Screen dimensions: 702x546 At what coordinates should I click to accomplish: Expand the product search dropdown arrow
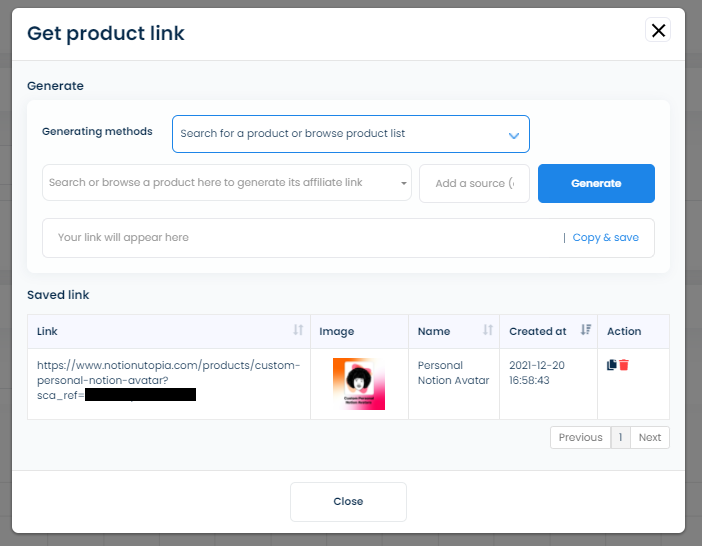click(x=403, y=183)
